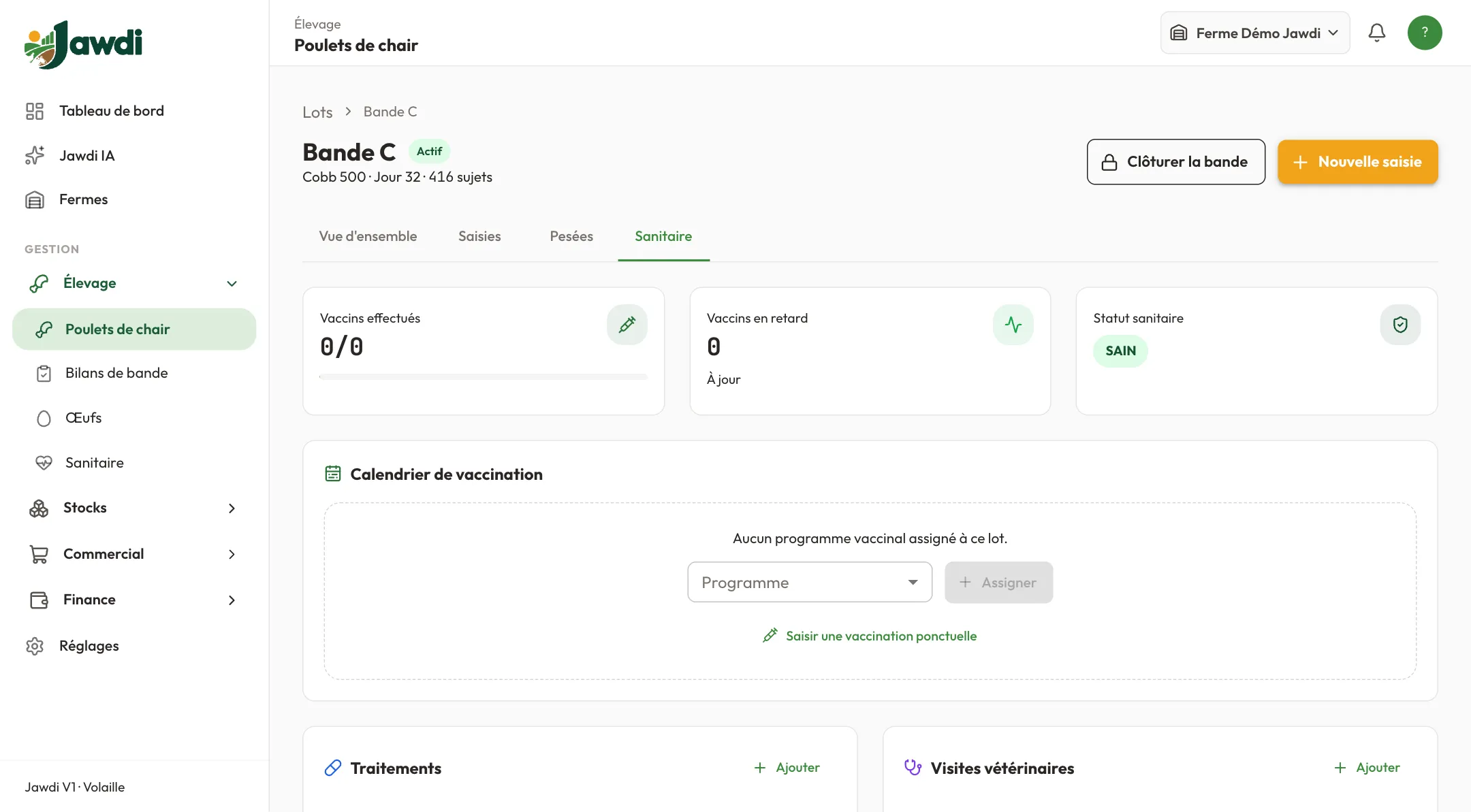
Task: Click the pill icon beside Traitements
Action: (332, 768)
